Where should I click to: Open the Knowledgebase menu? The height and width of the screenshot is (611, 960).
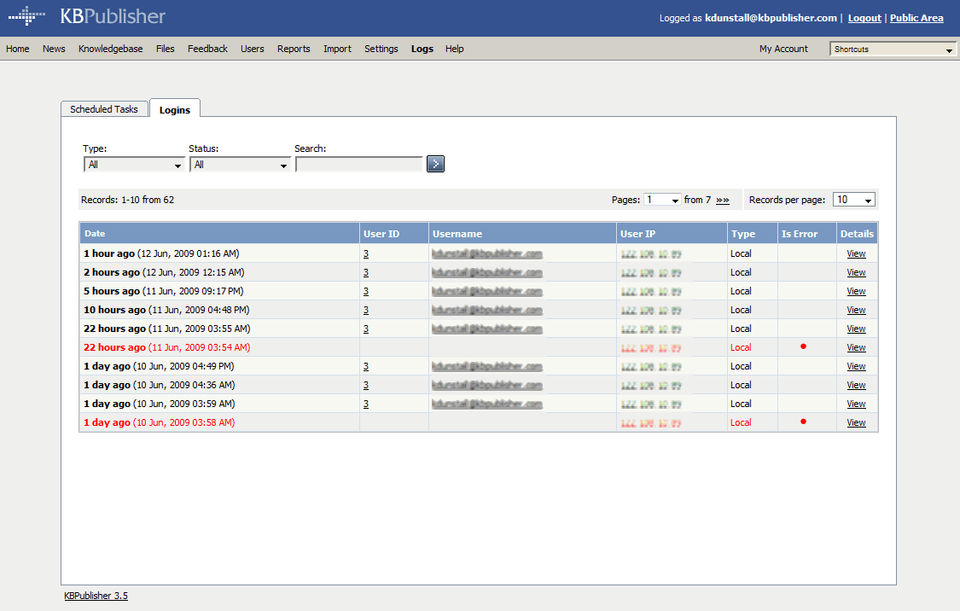tap(110, 49)
